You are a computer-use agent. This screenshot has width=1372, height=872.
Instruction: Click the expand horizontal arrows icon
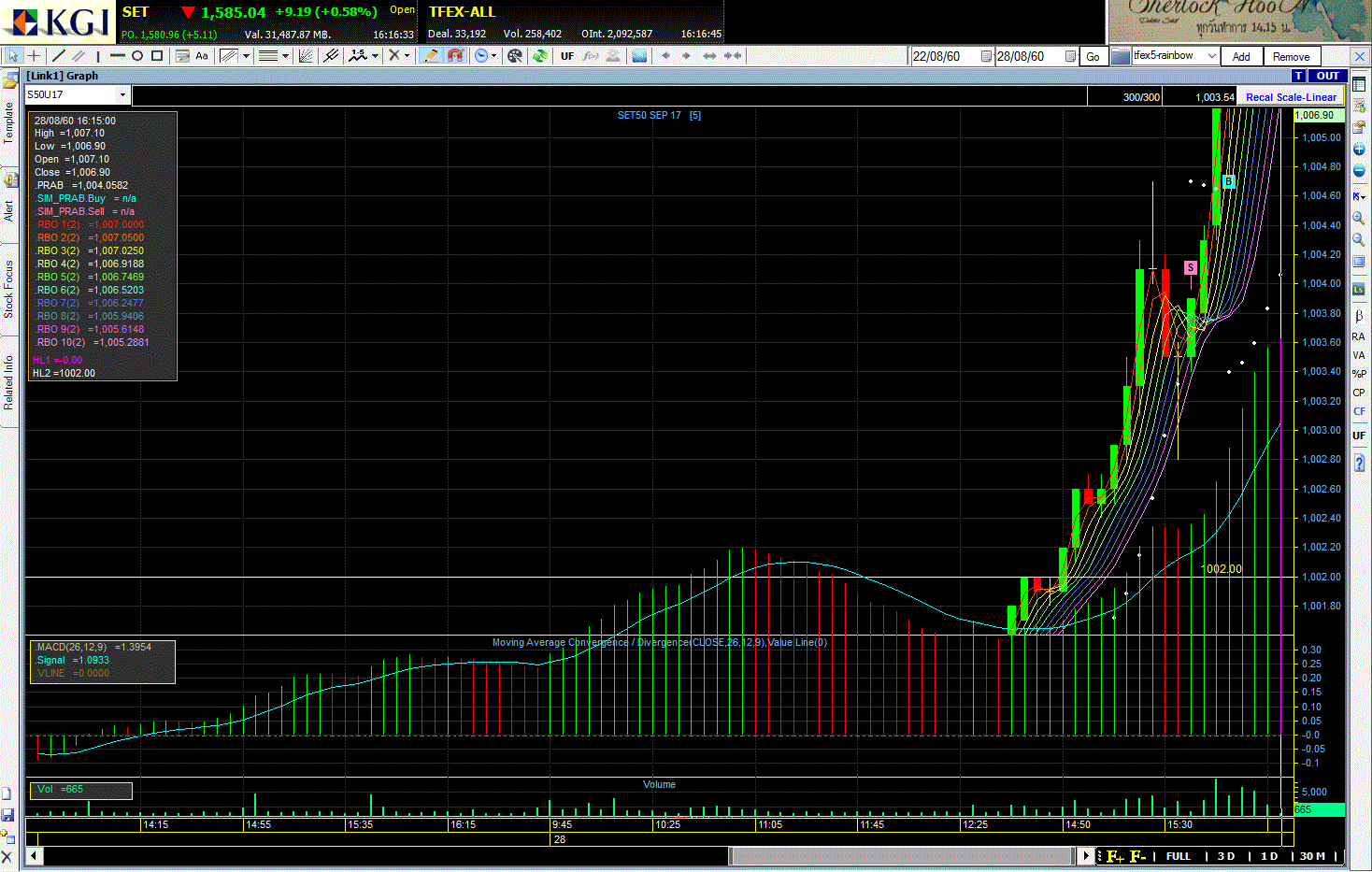click(709, 56)
